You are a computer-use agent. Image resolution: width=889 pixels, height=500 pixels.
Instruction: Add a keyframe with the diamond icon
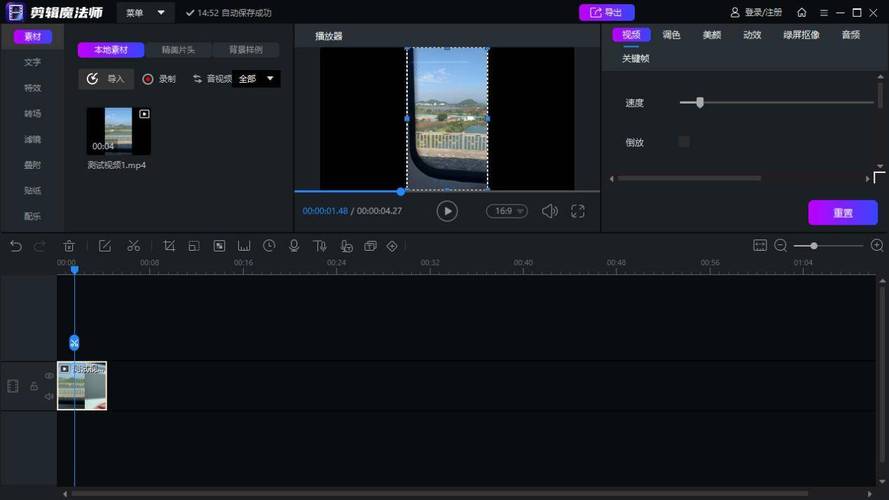pos(392,246)
